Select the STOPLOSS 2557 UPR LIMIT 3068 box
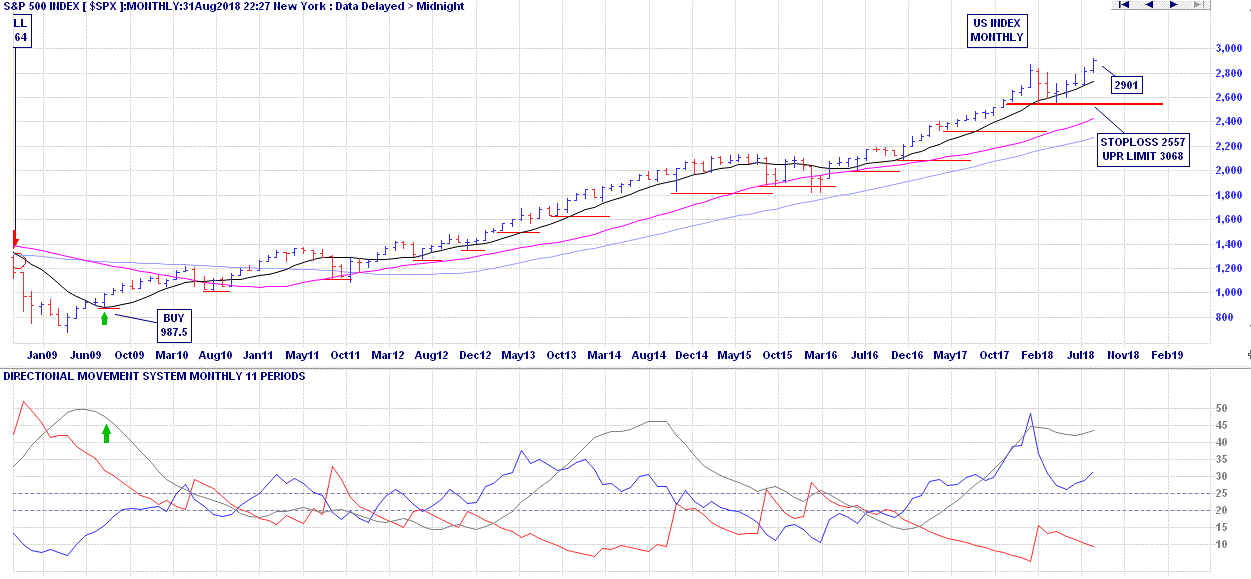Screen dimensions: 1251x579 [x=1143, y=149]
